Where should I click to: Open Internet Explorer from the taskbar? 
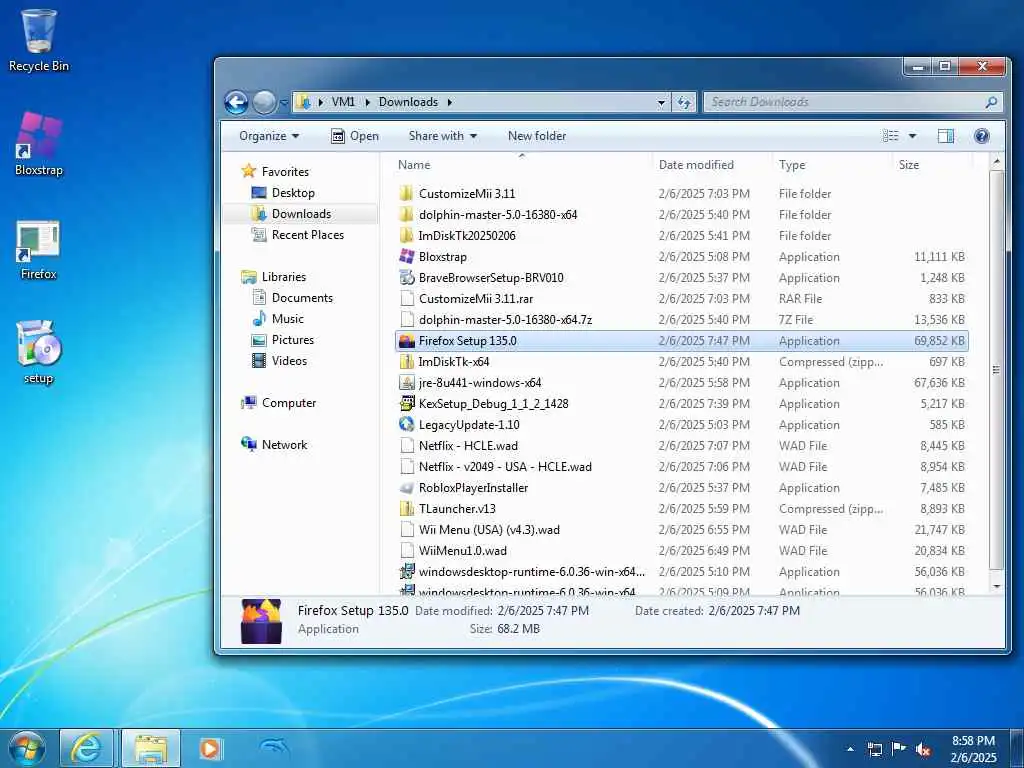pyautogui.click(x=86, y=748)
